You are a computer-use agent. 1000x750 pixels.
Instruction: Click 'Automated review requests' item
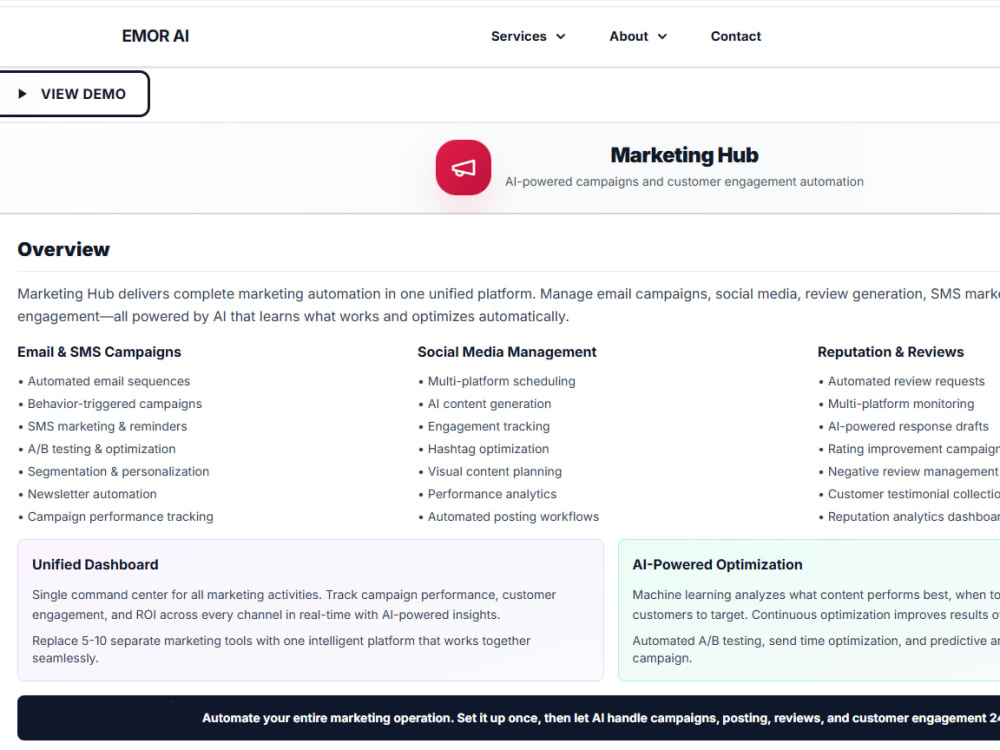pyautogui.click(x=906, y=381)
